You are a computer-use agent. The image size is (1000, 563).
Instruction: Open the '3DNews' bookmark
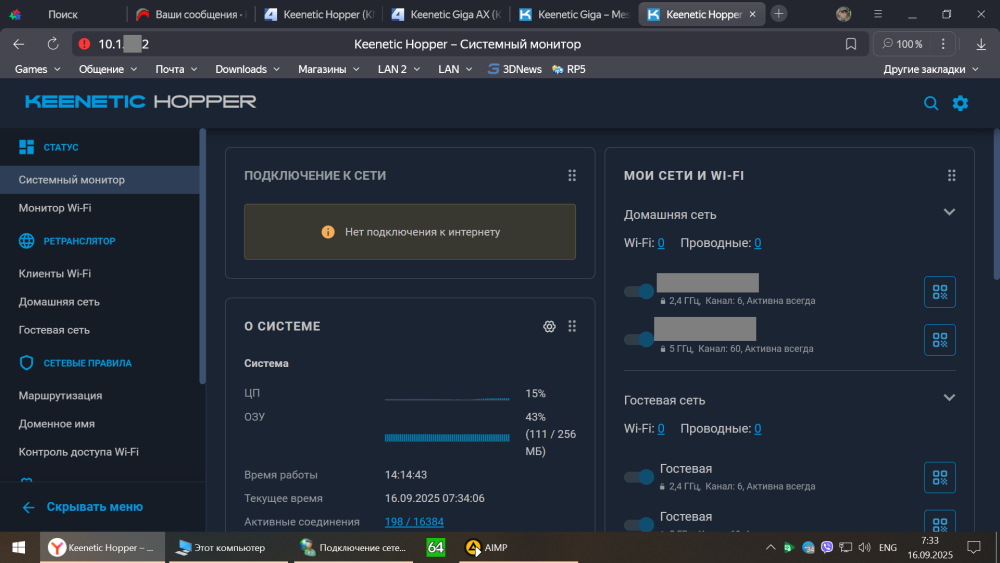515,69
